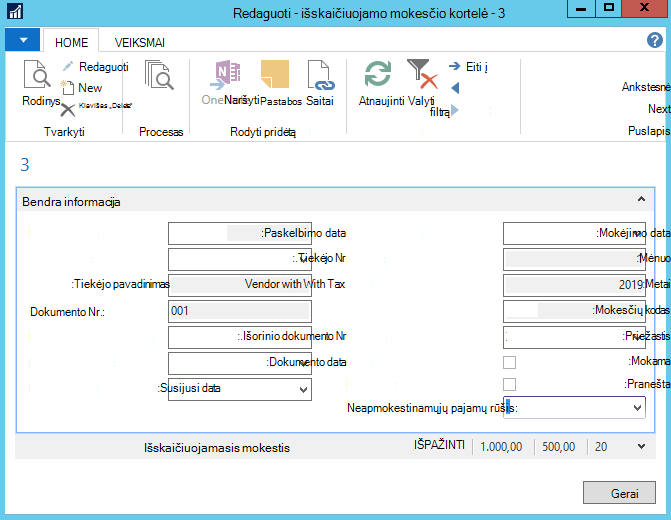Maximize the window
Screen dimensions: 671x520
tap(609, 8)
